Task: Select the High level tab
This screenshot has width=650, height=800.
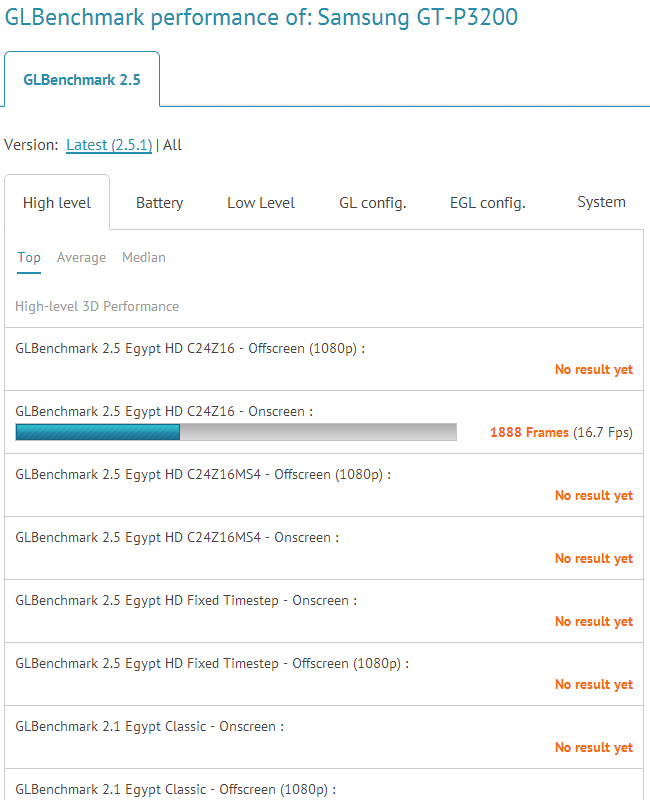Action: click(x=57, y=203)
